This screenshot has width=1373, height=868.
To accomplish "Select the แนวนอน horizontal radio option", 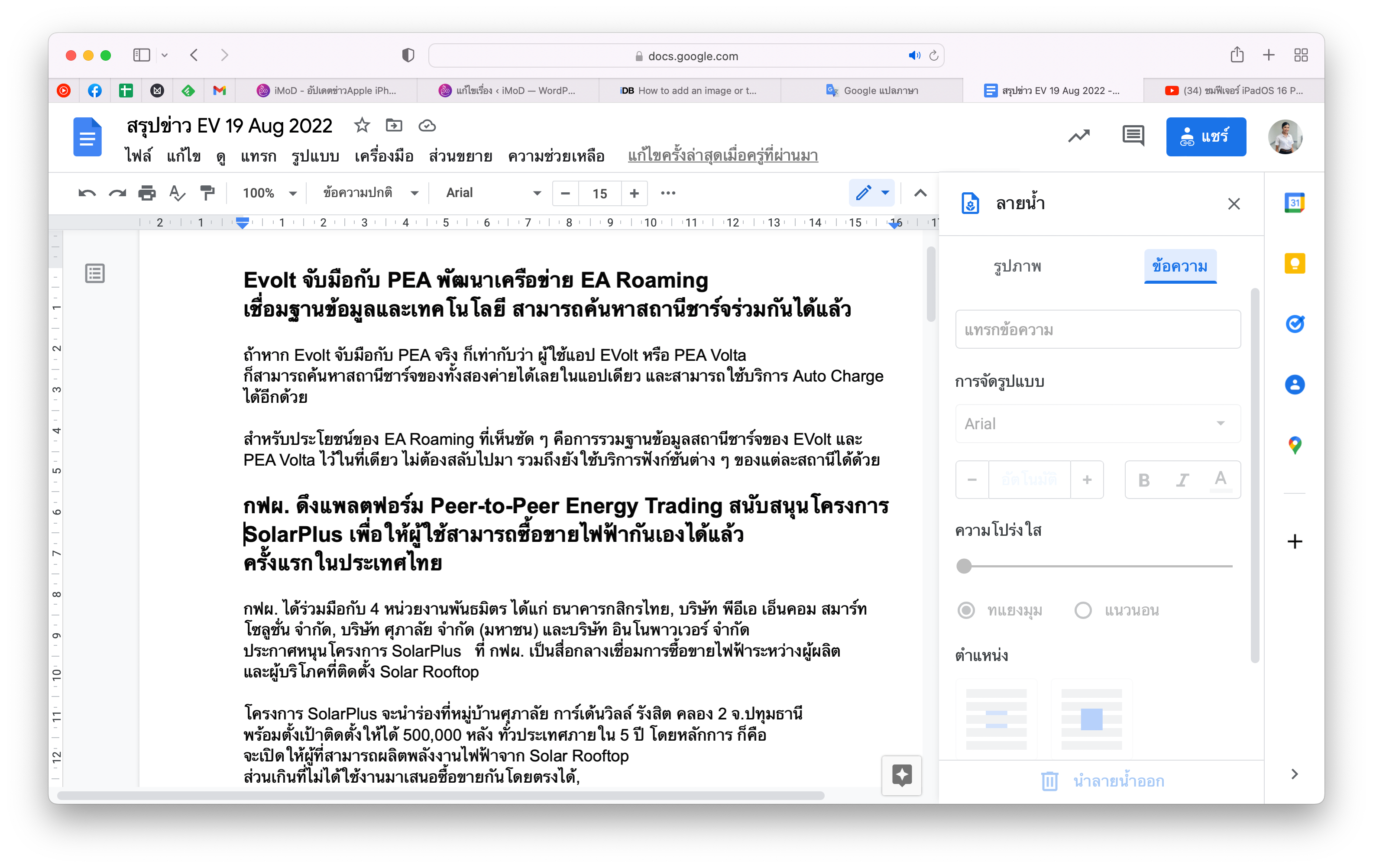I will click(1083, 610).
